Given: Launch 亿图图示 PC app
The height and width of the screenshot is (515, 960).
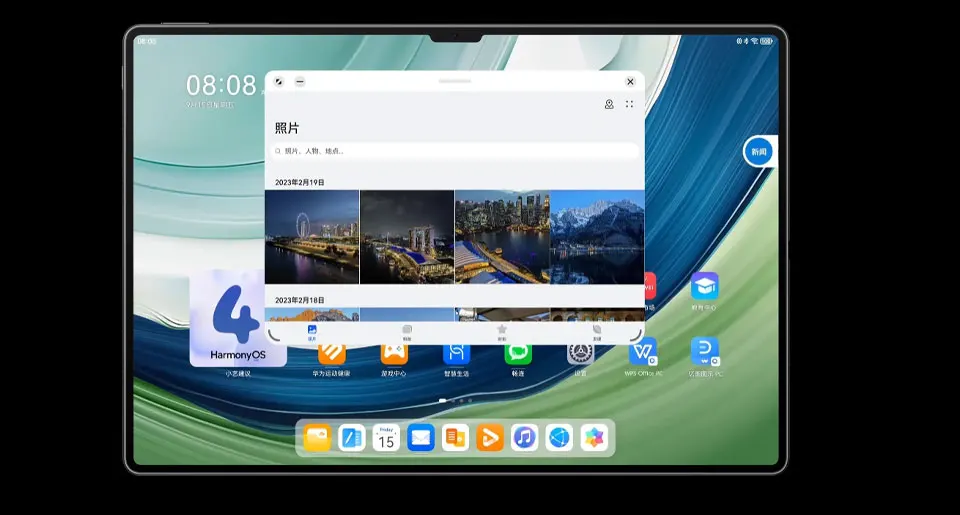Looking at the screenshot, I should coord(705,351).
